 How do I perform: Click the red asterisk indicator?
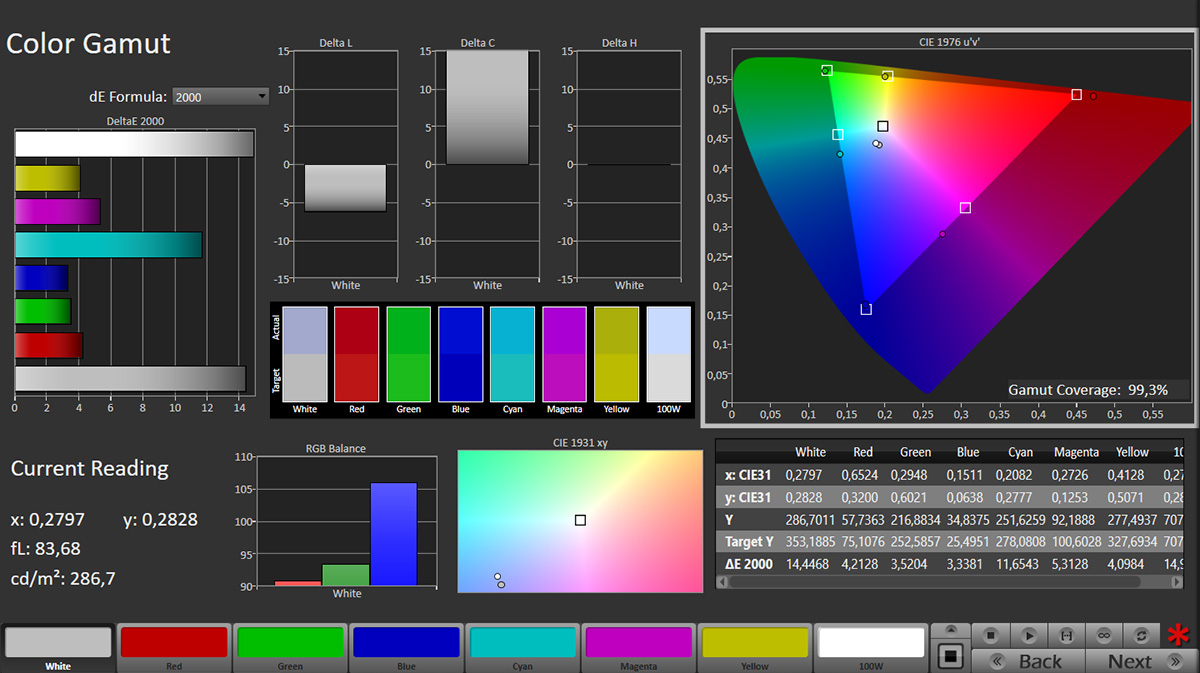point(1179,636)
